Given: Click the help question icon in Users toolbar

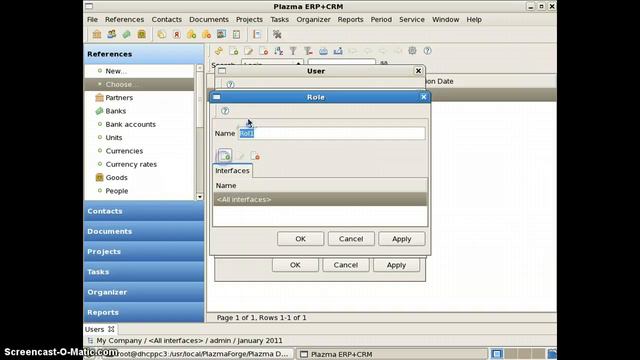Looking at the screenshot, I should pyautogui.click(x=427, y=51).
